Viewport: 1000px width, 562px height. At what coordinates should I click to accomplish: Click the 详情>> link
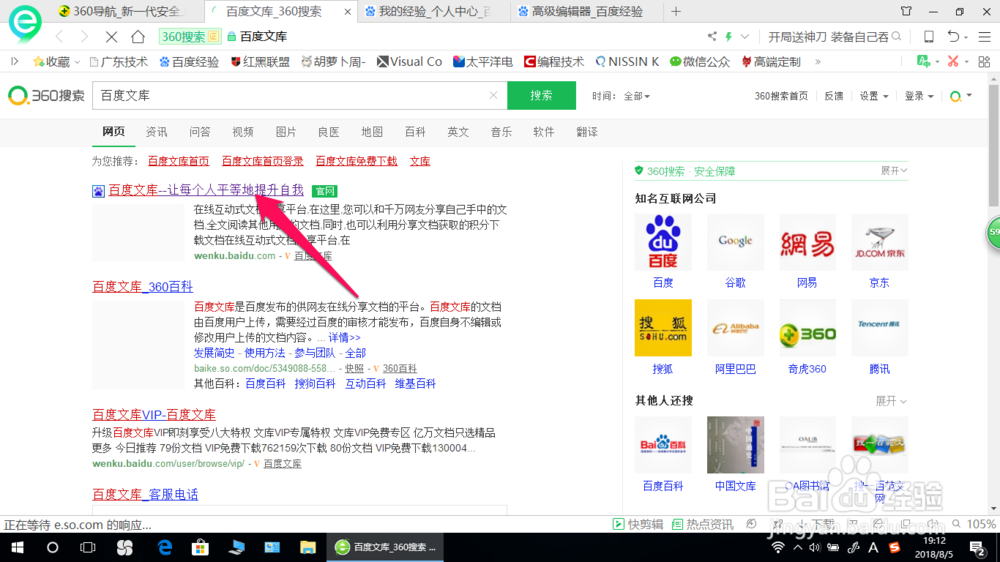coord(344,337)
